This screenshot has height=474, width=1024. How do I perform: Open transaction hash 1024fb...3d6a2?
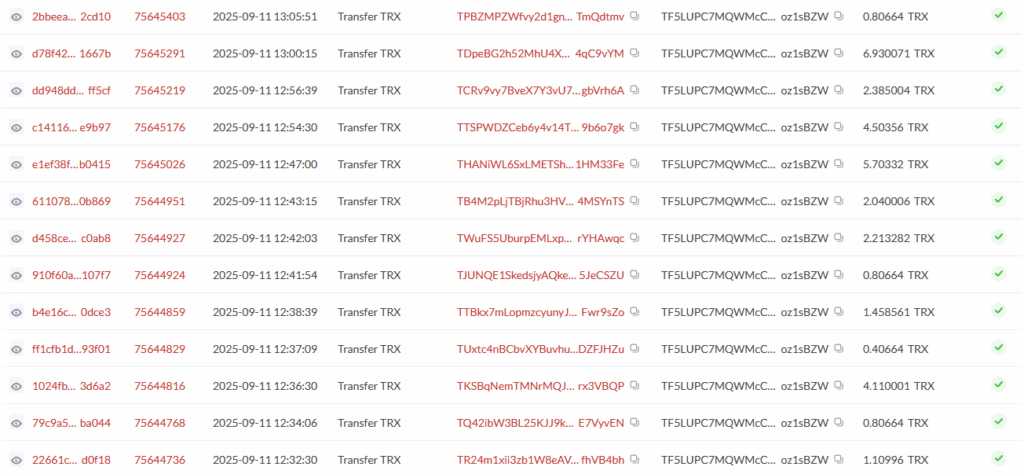click(x=71, y=386)
